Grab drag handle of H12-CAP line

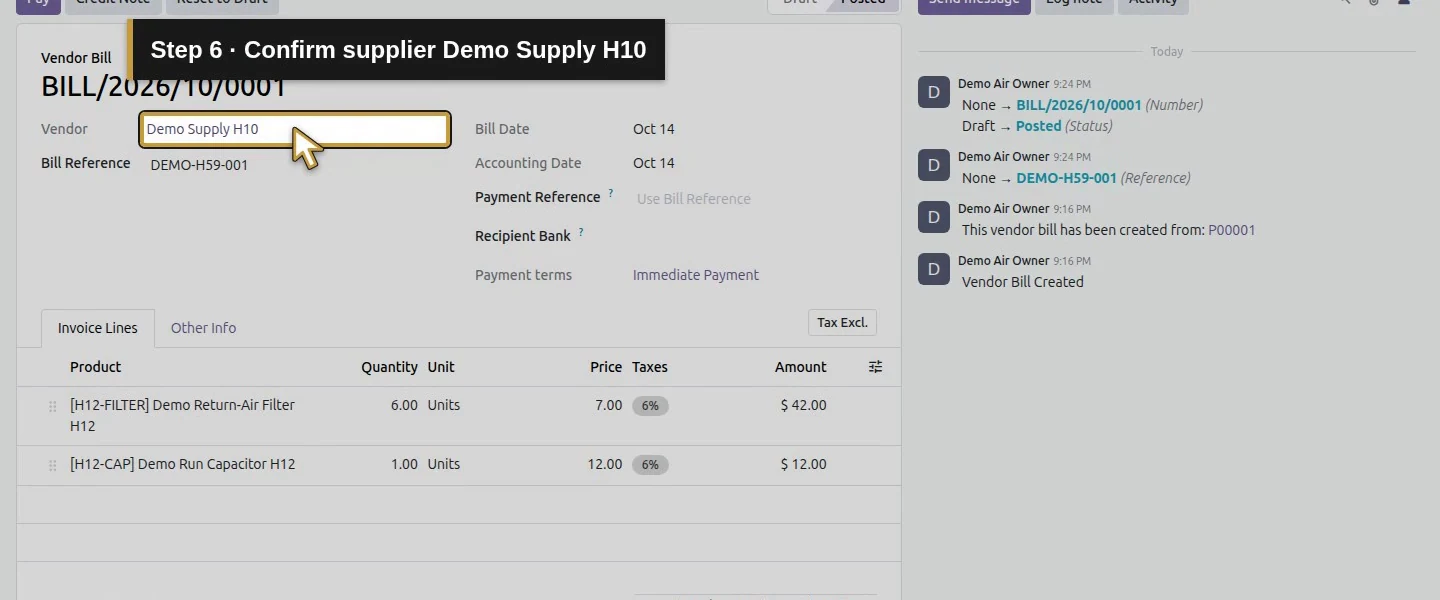[x=53, y=466]
